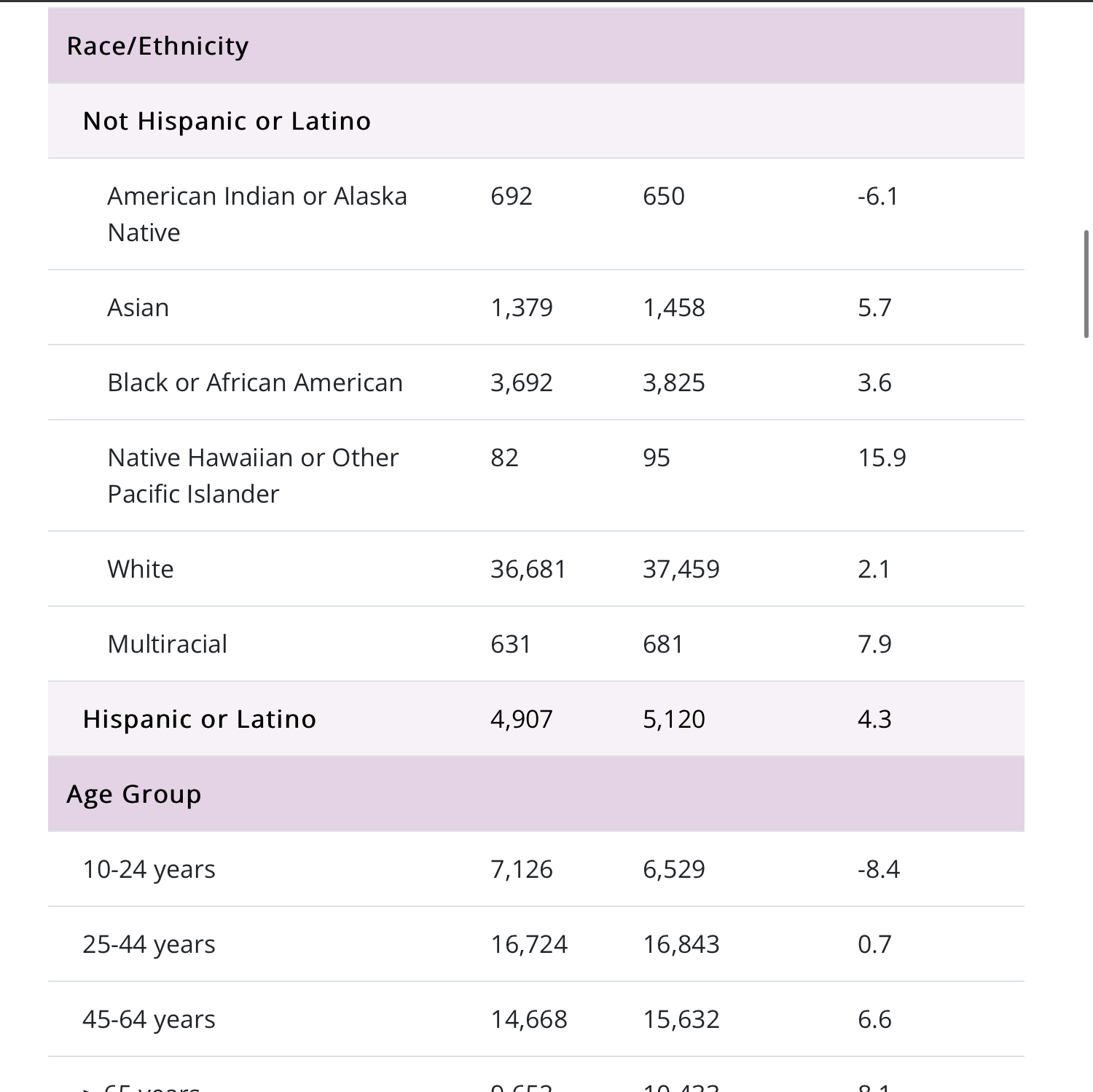Image resolution: width=1093 pixels, height=1092 pixels.
Task: Select the Age Group section header
Action: click(133, 794)
